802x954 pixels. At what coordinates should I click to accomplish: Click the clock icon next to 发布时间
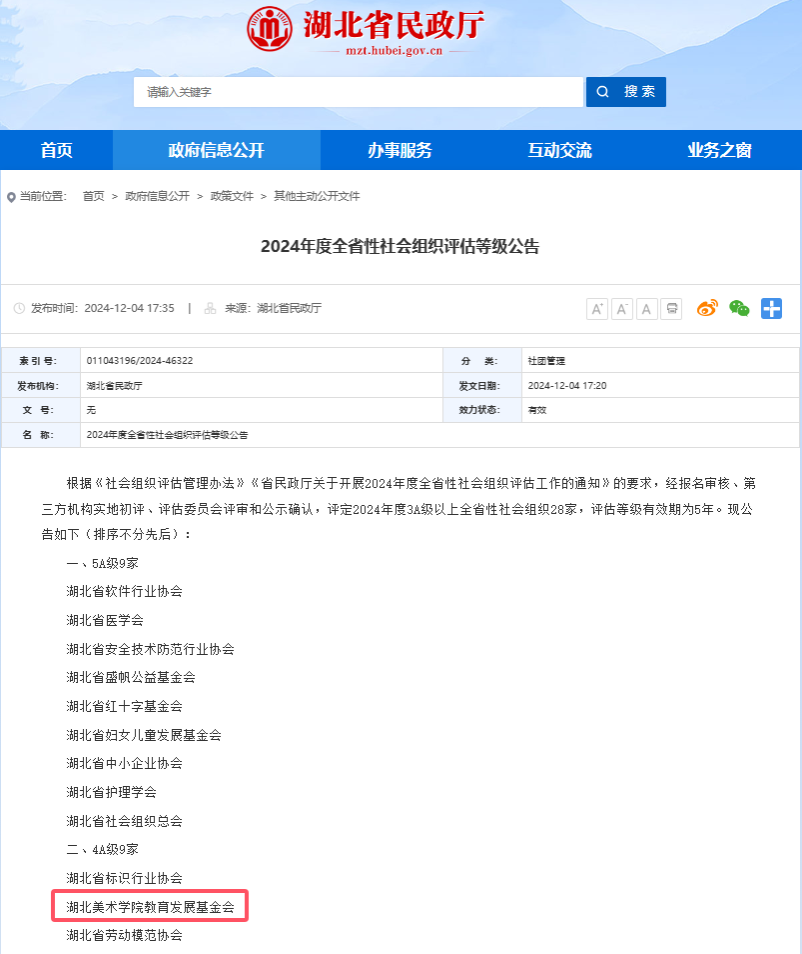19,308
